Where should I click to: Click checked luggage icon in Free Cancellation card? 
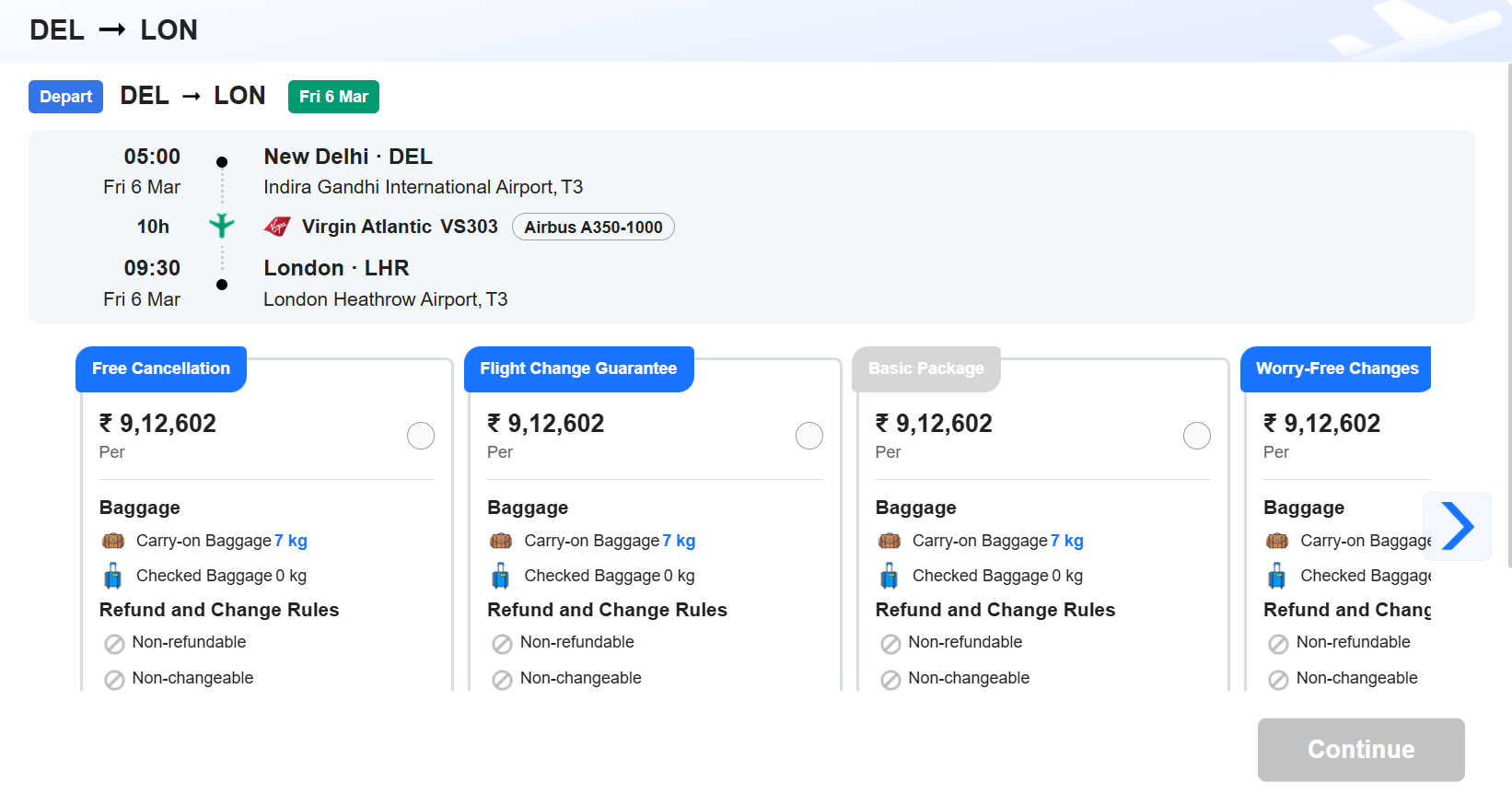point(113,577)
